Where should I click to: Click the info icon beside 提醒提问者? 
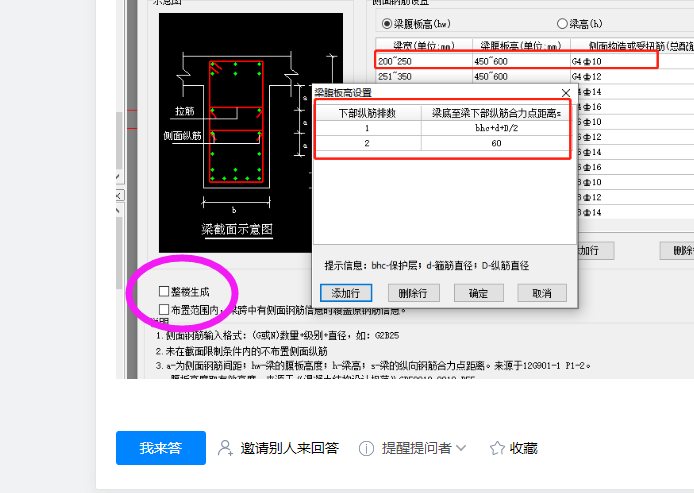coord(366,448)
